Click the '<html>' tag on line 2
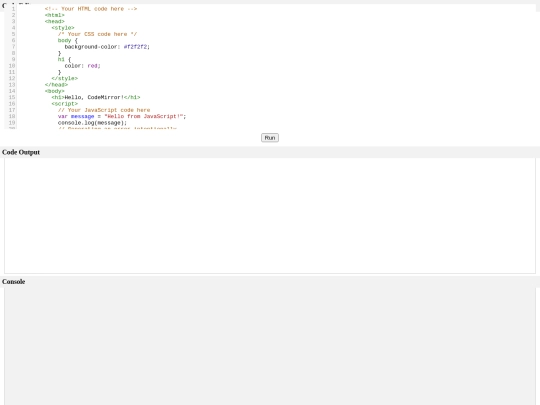Viewport: 540px width, 405px height. (x=54, y=15)
